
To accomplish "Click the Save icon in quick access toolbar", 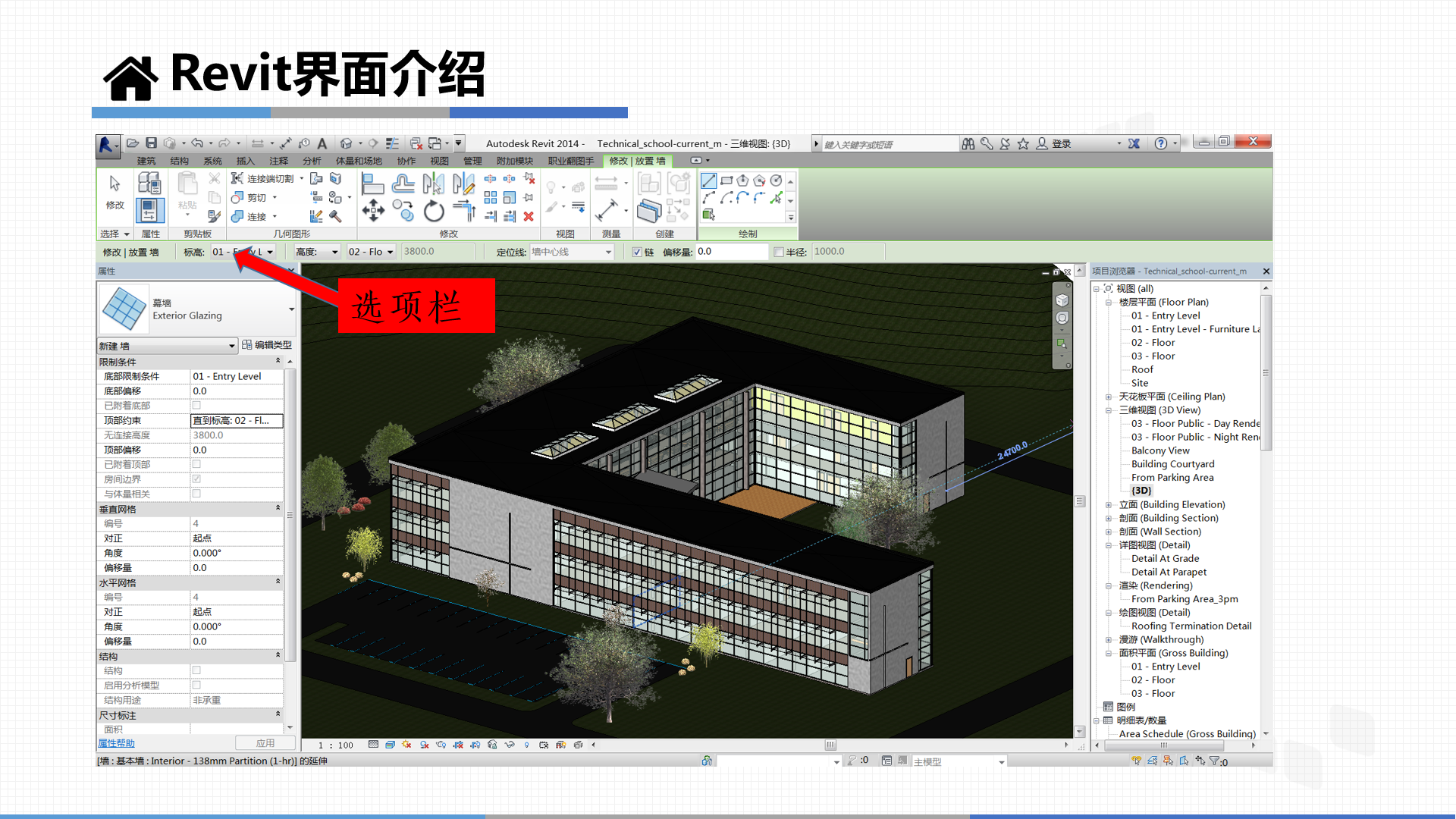I will [151, 143].
